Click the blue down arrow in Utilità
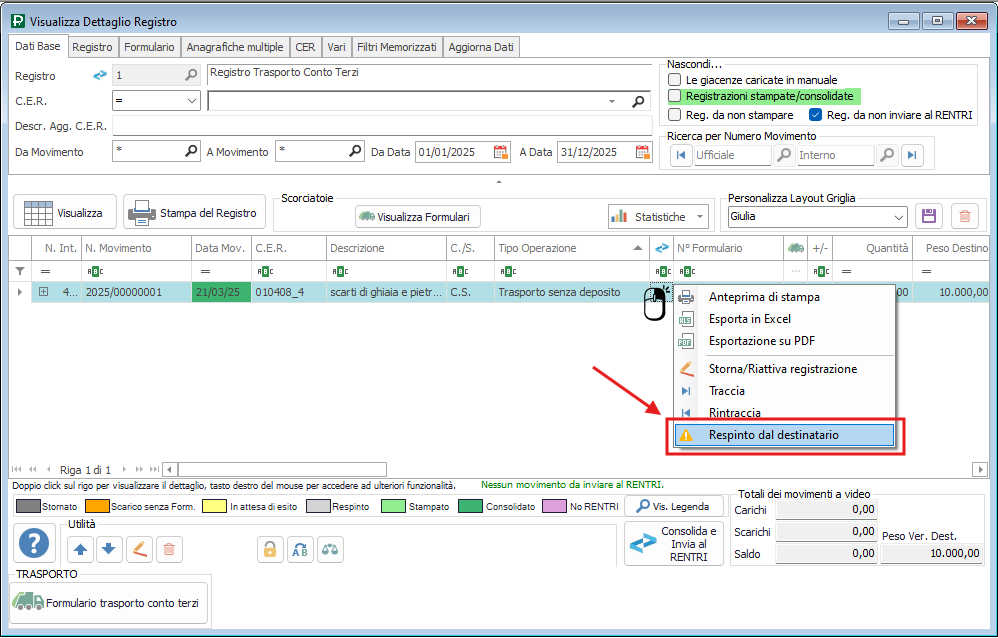Viewport: 998px width, 638px height. tap(110, 548)
